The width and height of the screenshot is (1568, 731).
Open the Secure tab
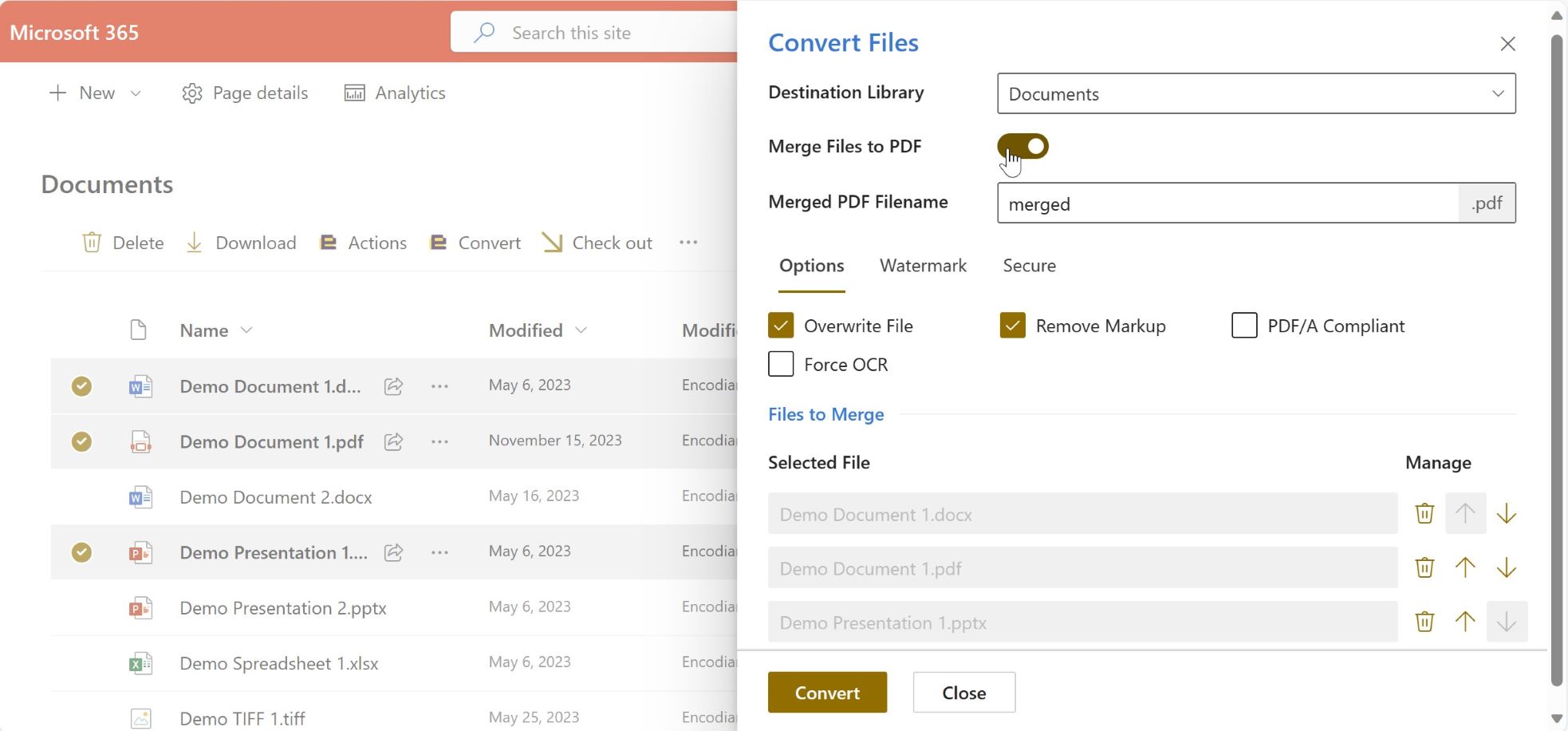click(x=1029, y=266)
